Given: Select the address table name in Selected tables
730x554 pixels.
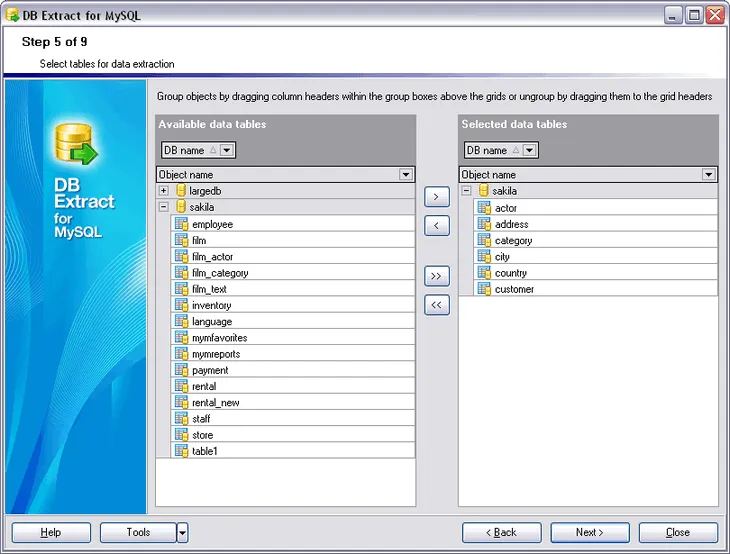Looking at the screenshot, I should coord(512,224).
